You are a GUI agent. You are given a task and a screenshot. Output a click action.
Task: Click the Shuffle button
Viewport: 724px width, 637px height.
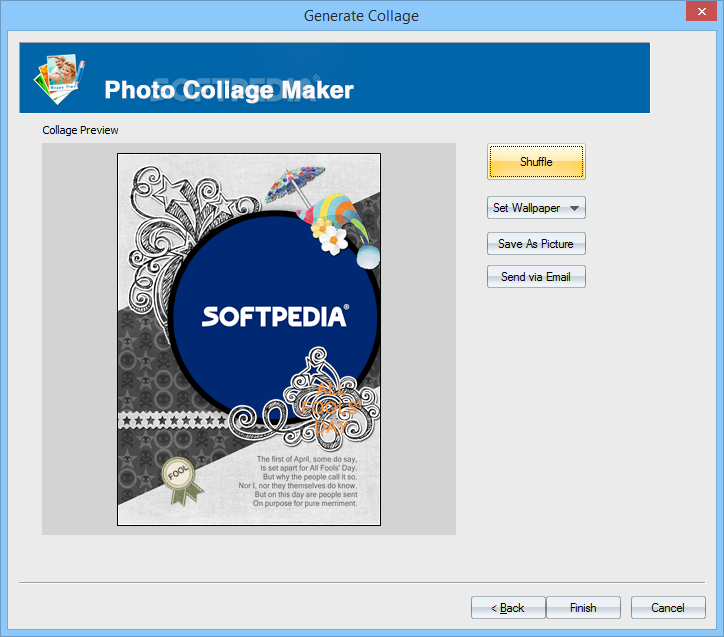tap(536, 162)
